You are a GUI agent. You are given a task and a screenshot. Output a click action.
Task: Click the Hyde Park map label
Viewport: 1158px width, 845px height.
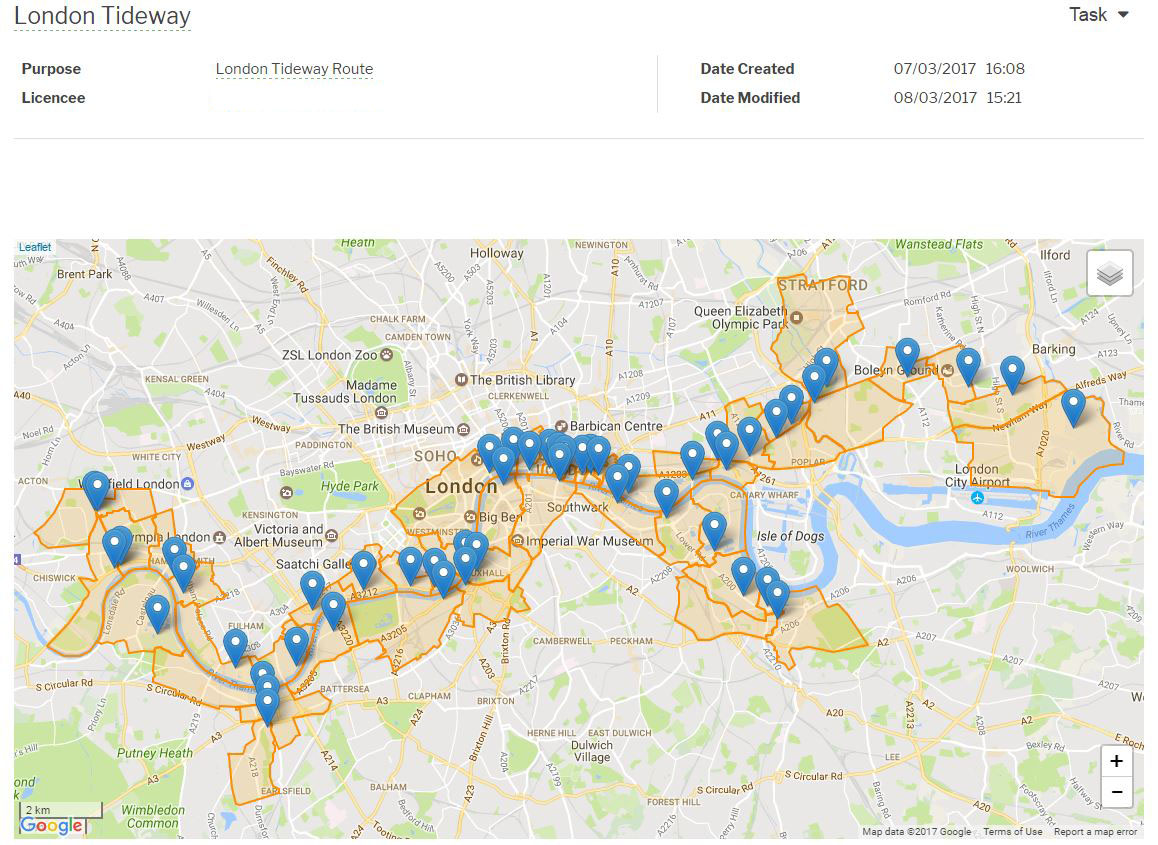(x=350, y=486)
